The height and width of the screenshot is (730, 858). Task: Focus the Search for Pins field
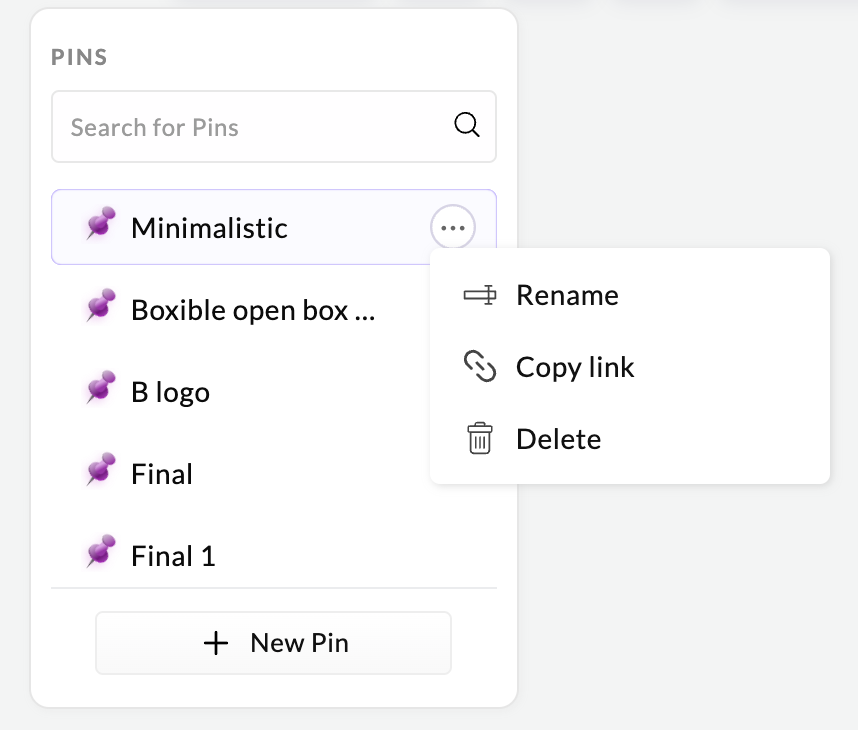coord(274,126)
